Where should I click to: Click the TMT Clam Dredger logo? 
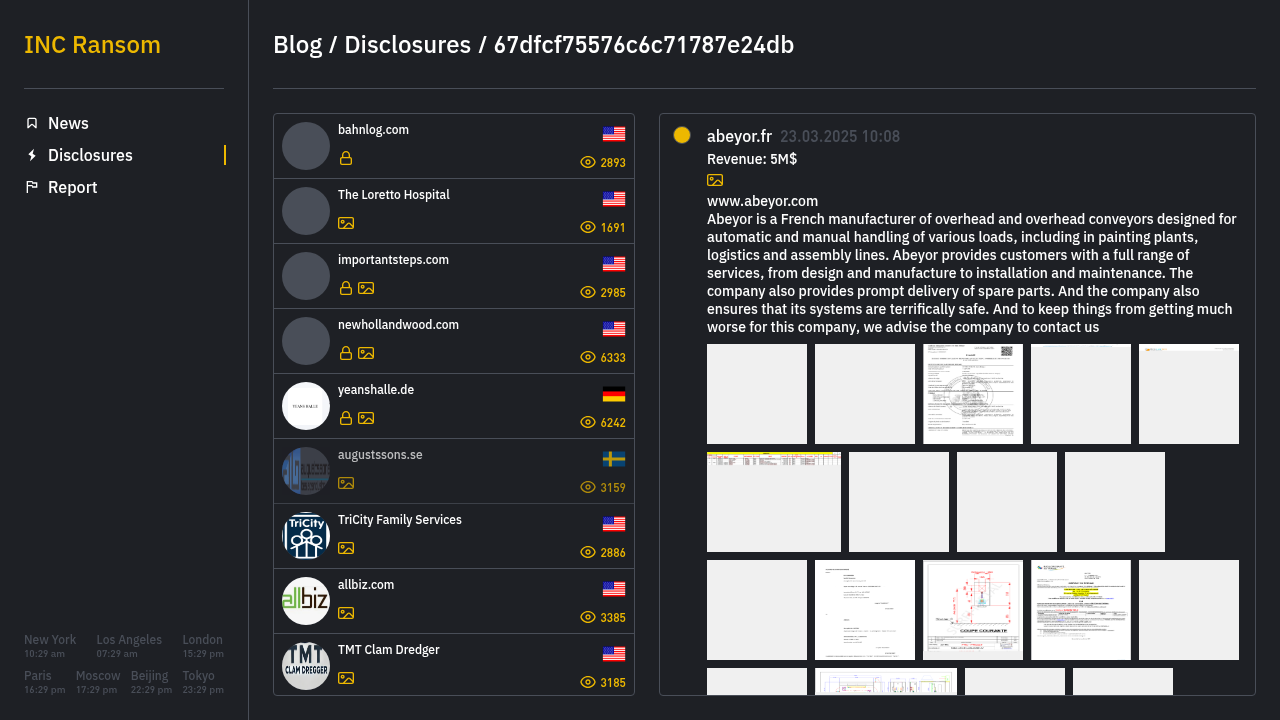click(x=306, y=666)
